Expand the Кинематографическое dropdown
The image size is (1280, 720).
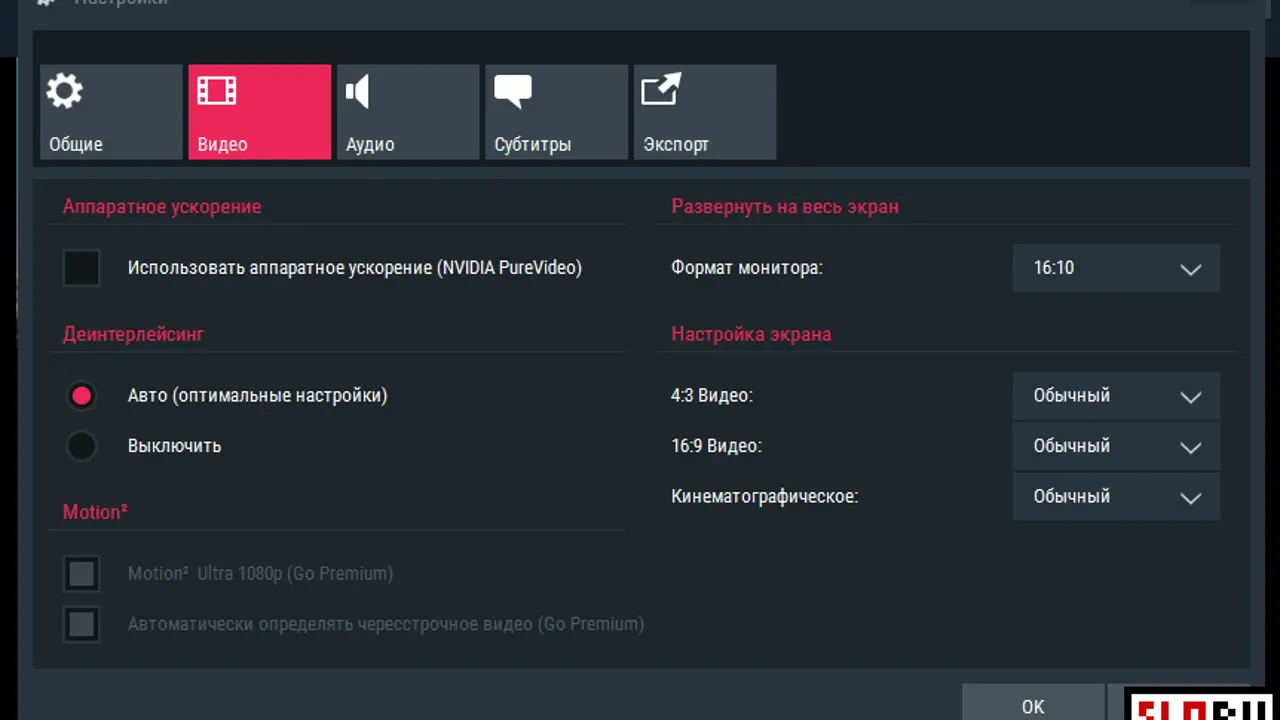(1116, 496)
